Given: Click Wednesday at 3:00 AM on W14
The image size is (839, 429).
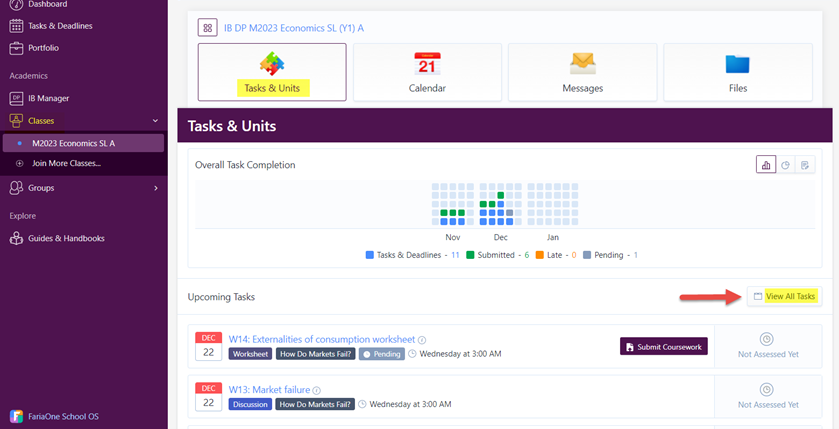Looking at the screenshot, I should (460, 354).
